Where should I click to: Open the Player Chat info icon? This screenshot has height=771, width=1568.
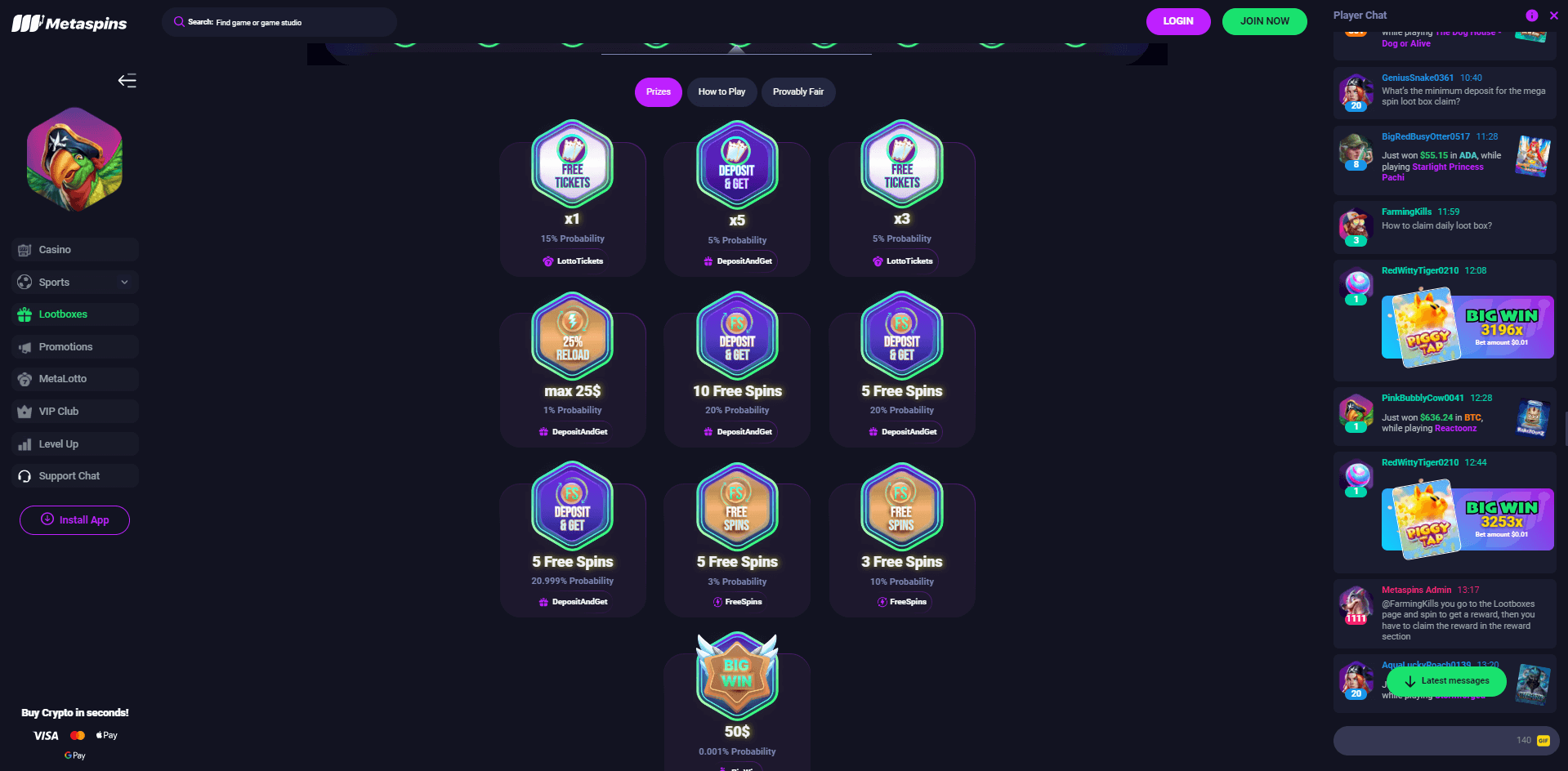point(1531,16)
